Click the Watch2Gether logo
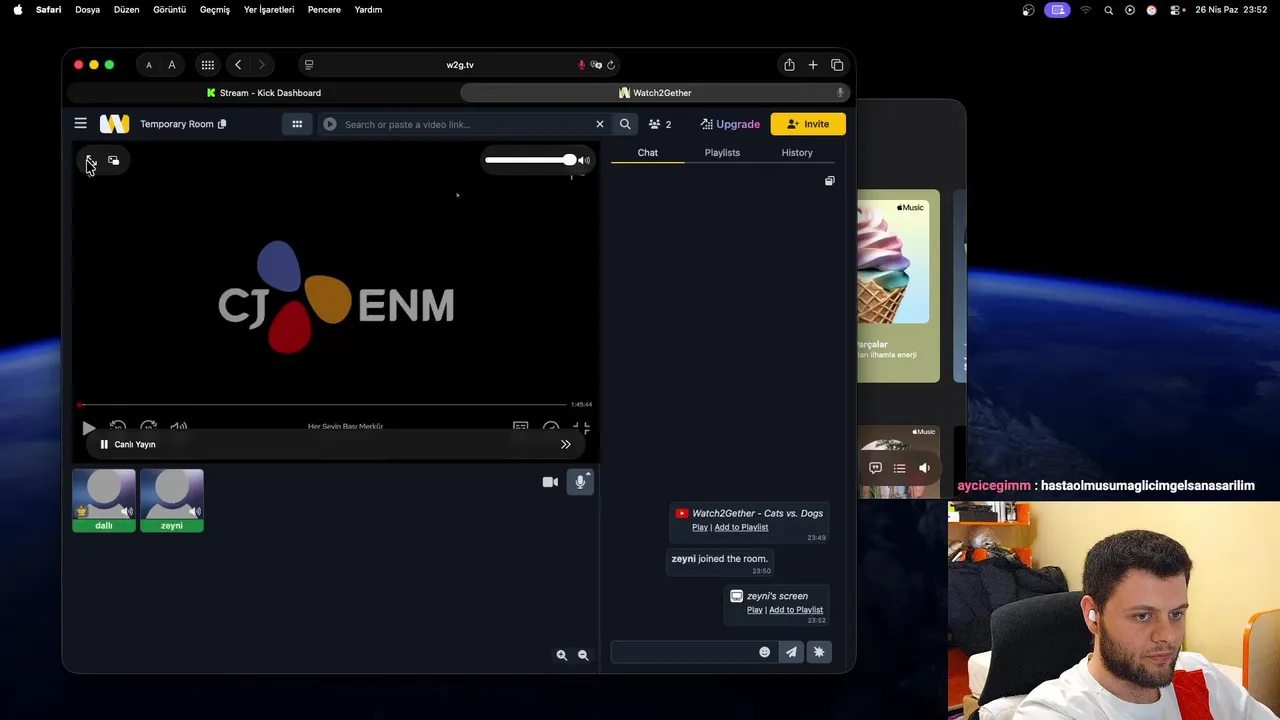This screenshot has height=720, width=1280. 114,124
